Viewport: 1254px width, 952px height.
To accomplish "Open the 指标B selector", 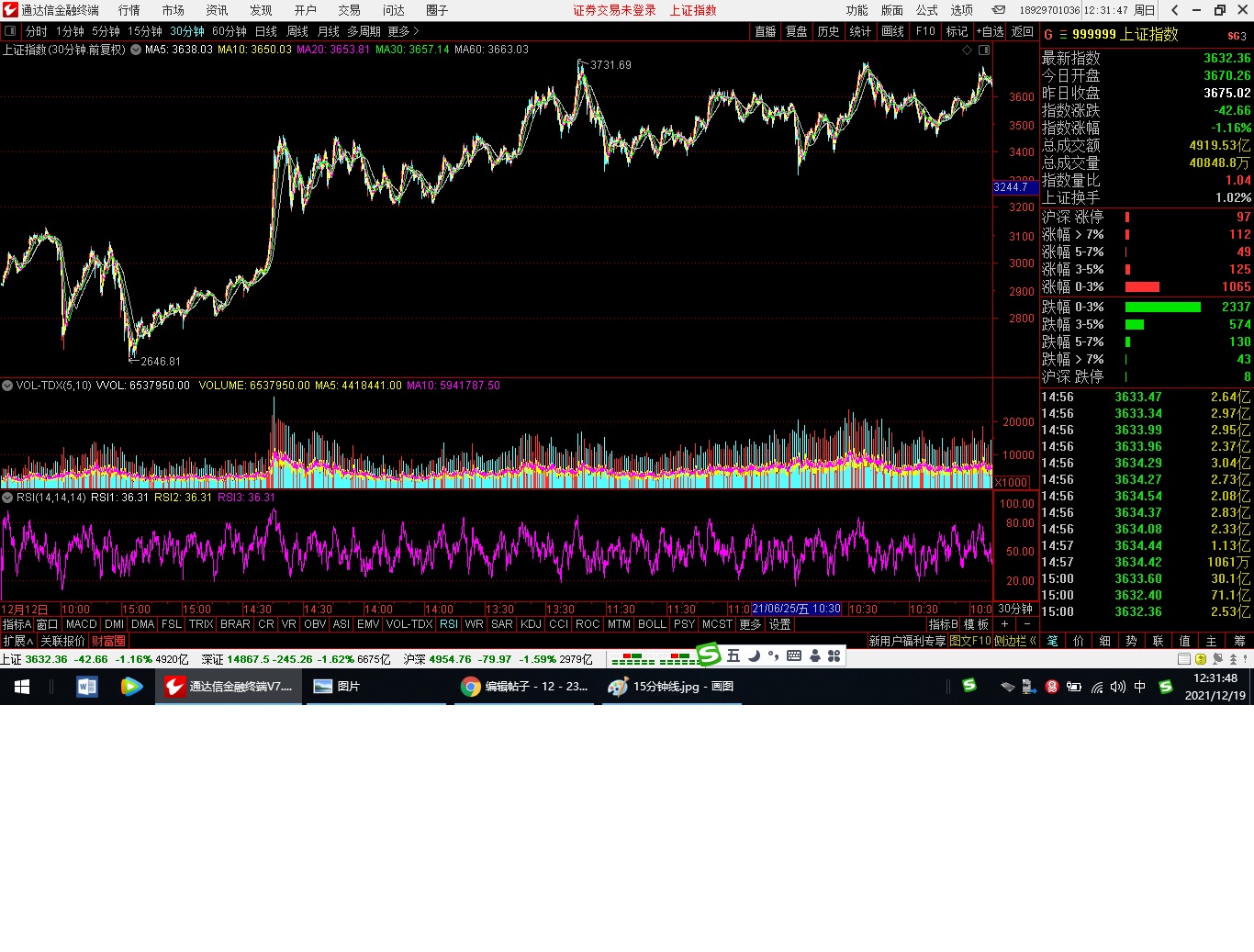I will coord(944,624).
